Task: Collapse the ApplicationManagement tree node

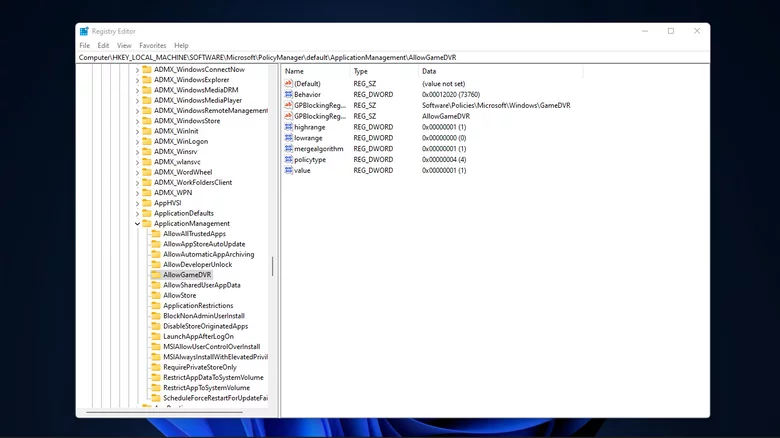Action: 137,224
